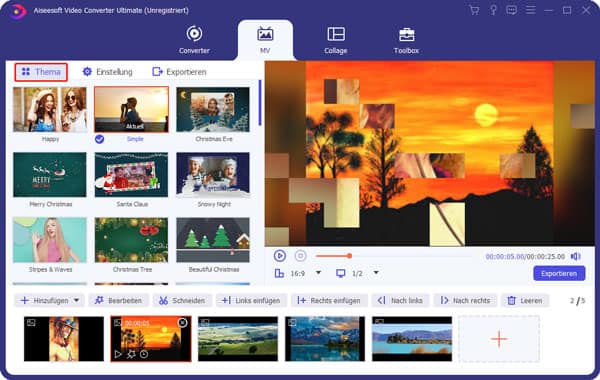Select the Christmas Eve theme thumbnail
The width and height of the screenshot is (600, 380).
(x=213, y=109)
